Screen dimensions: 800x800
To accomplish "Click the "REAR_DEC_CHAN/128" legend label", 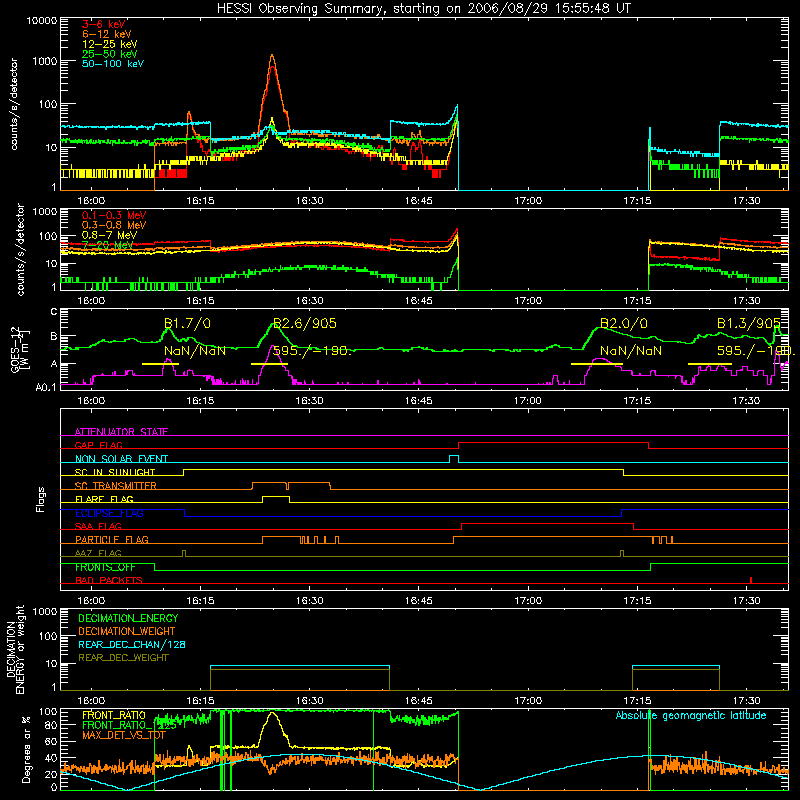I will (x=132, y=645).
